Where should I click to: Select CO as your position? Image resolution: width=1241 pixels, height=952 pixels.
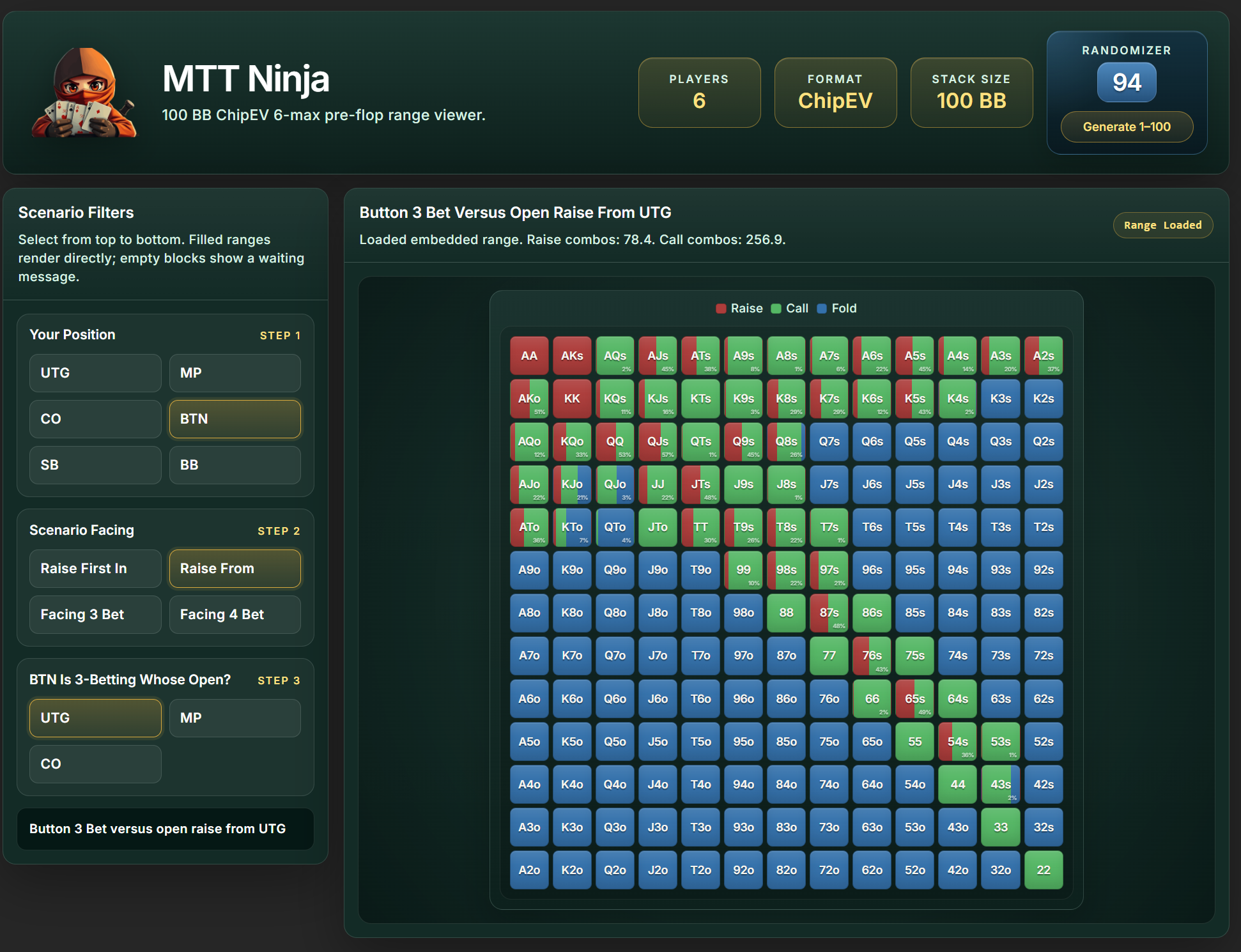click(95, 419)
